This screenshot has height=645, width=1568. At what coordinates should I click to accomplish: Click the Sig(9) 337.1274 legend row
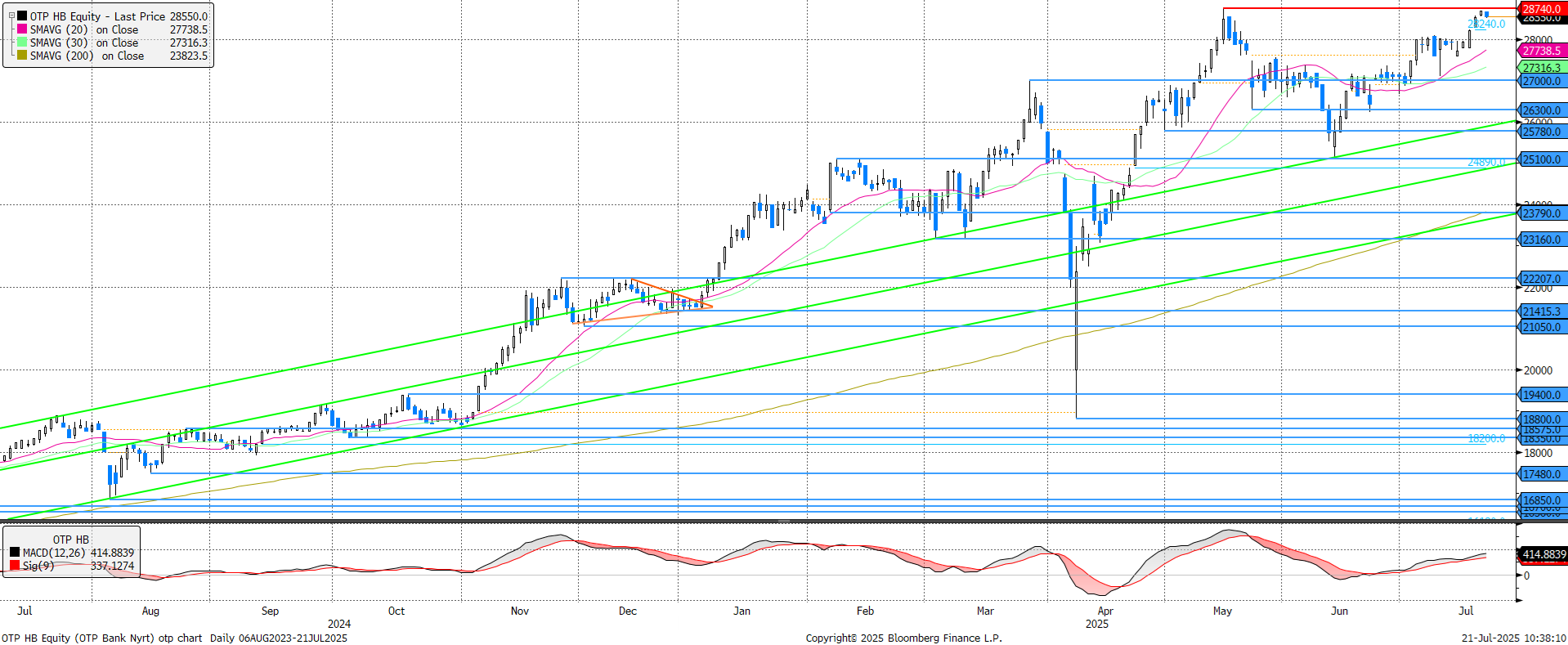(72, 566)
